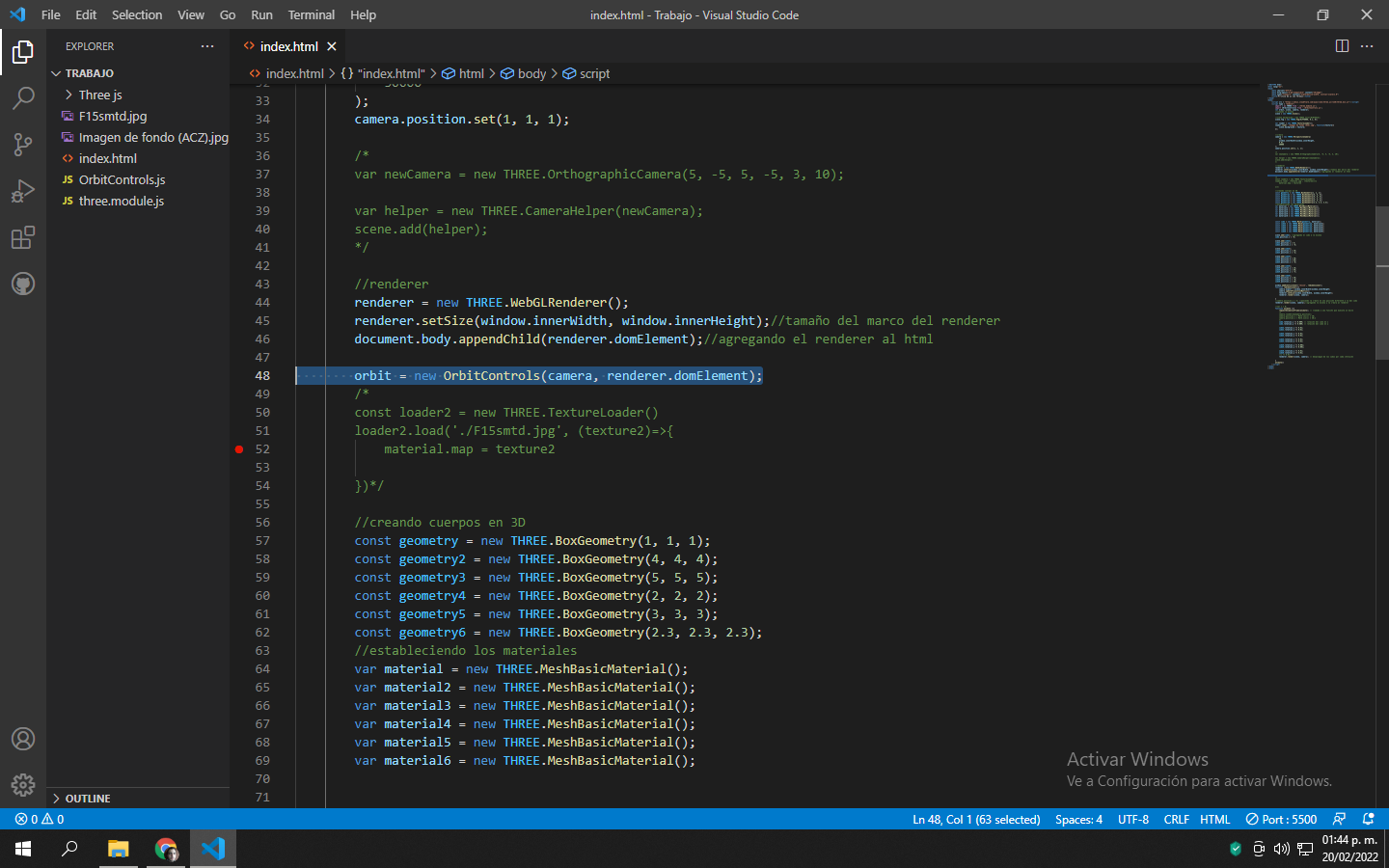Select the index.html editor tab
The width and height of the screenshot is (1389, 868).
[288, 46]
